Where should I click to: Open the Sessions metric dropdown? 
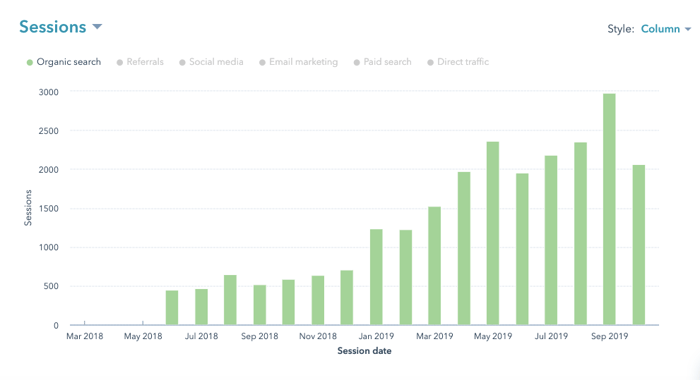click(x=60, y=27)
